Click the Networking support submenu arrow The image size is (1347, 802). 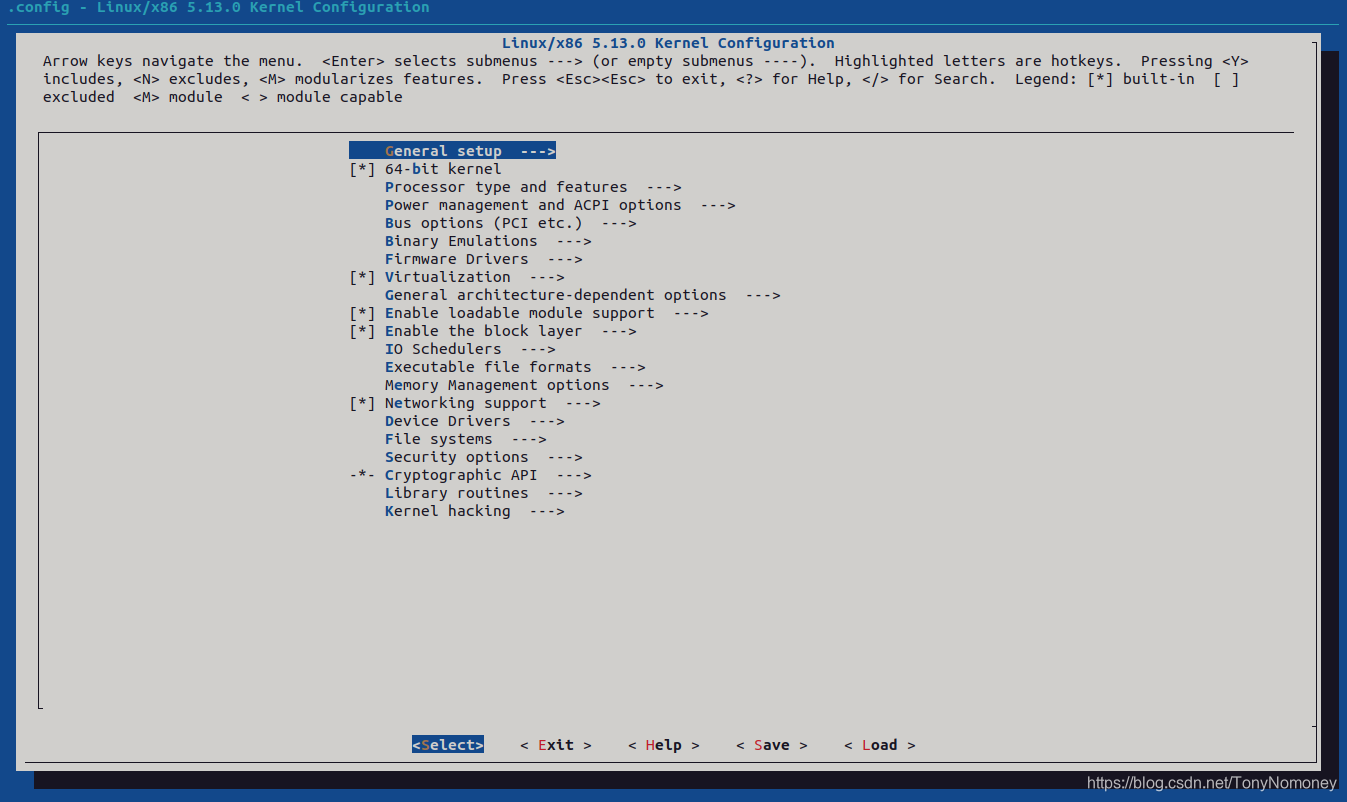tap(583, 403)
